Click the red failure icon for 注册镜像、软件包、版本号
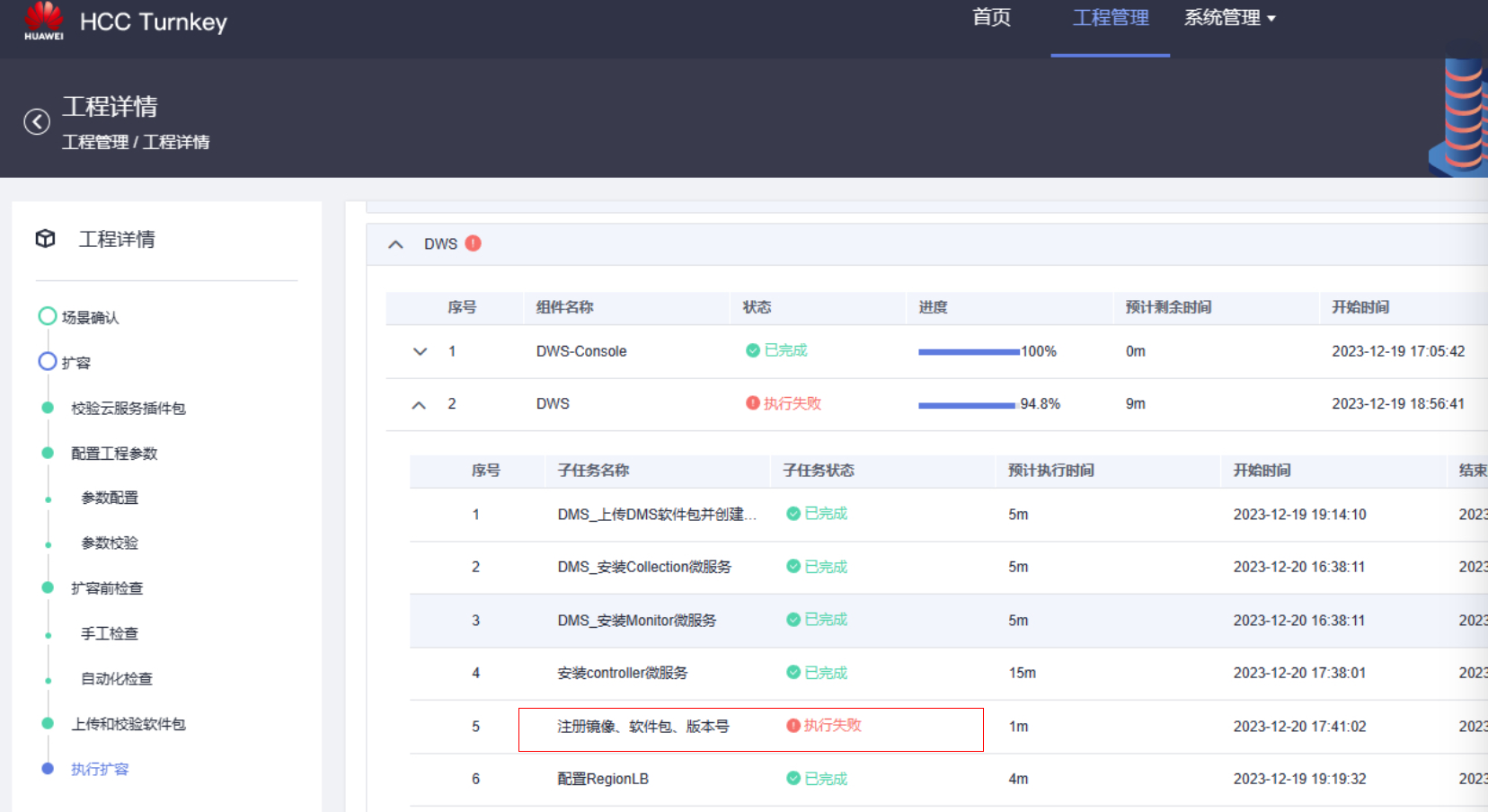The width and height of the screenshot is (1488, 812). [x=793, y=726]
